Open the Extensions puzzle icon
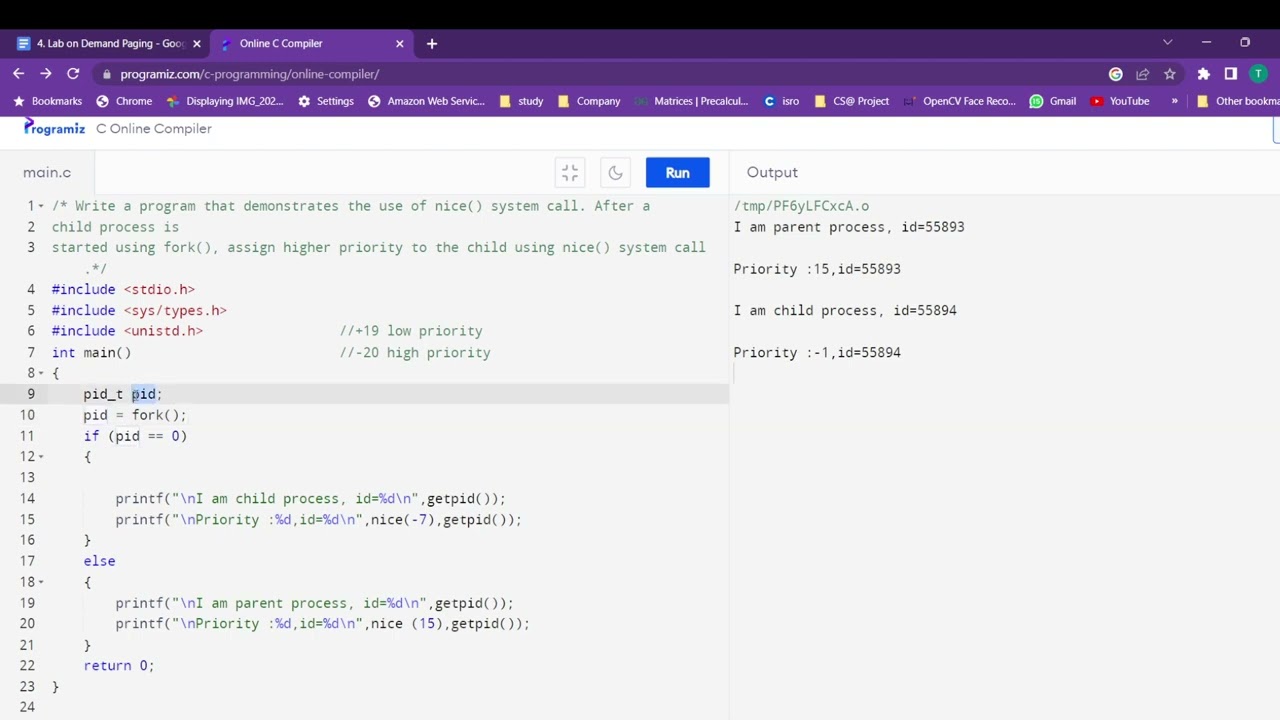Image resolution: width=1280 pixels, height=720 pixels. (1204, 74)
